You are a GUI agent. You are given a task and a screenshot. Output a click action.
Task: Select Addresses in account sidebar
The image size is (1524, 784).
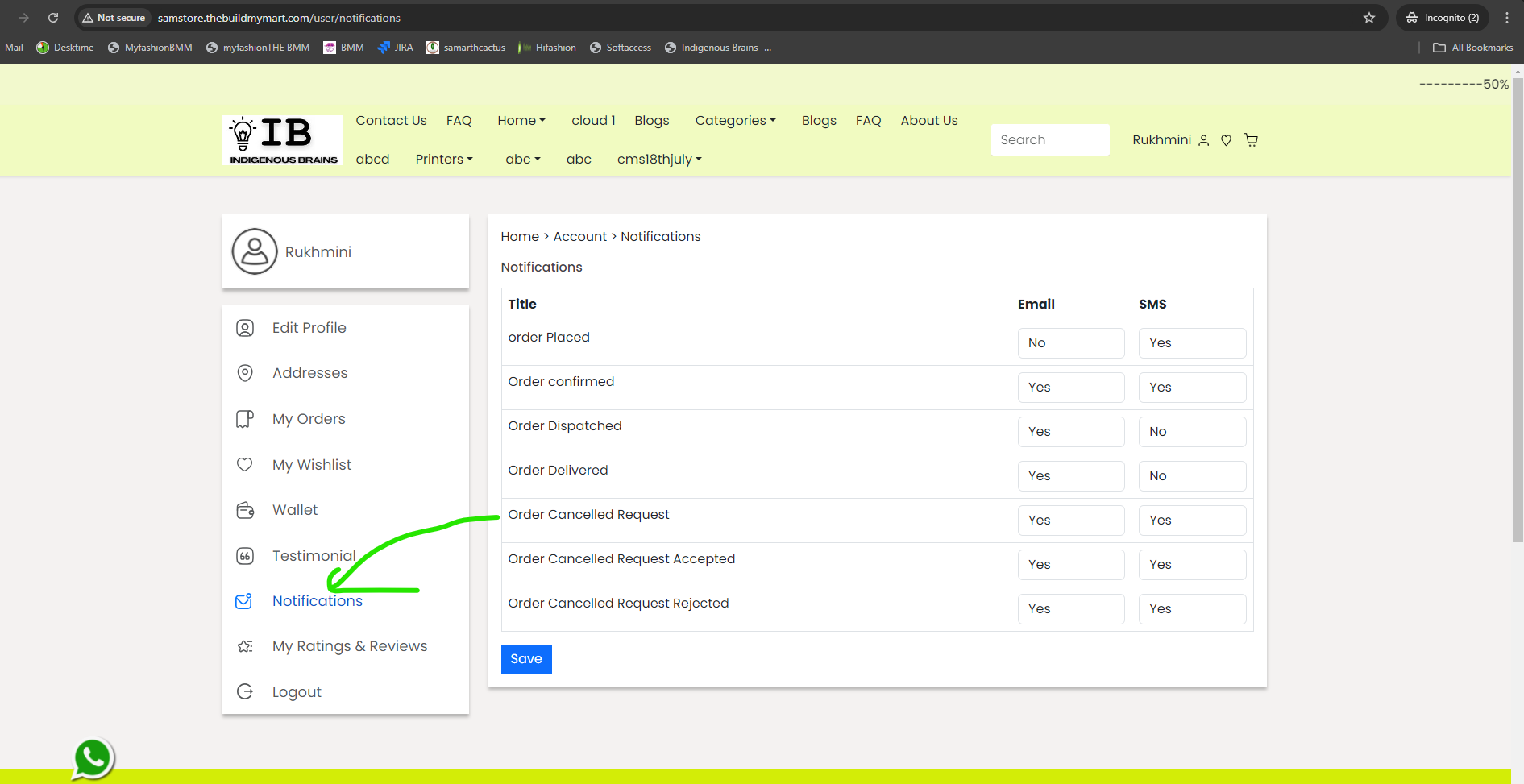(310, 373)
